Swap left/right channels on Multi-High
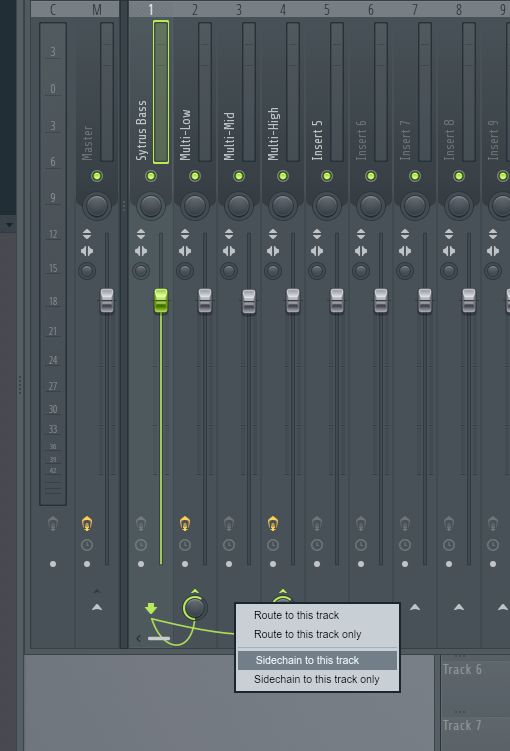Viewport: 510px width, 751px height. (x=273, y=251)
